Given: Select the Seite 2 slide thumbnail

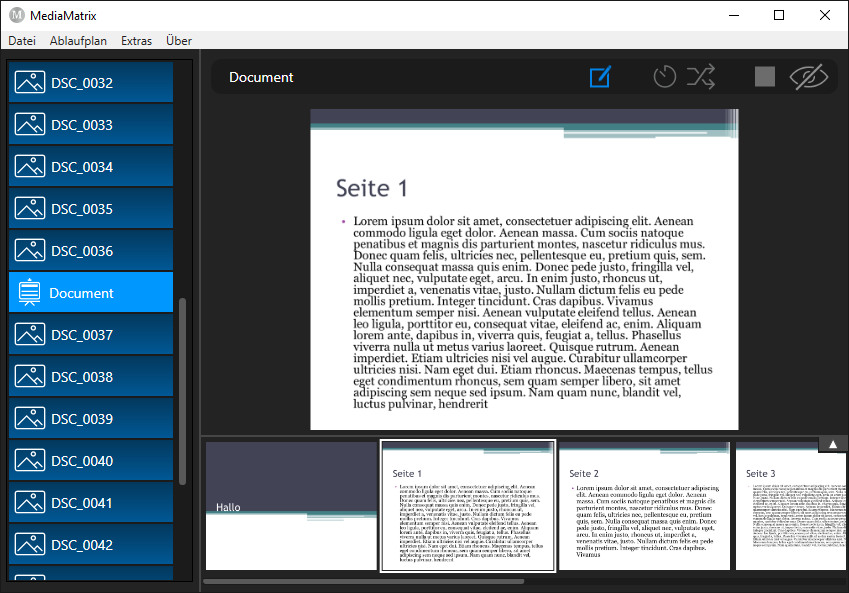Looking at the screenshot, I should coord(645,506).
